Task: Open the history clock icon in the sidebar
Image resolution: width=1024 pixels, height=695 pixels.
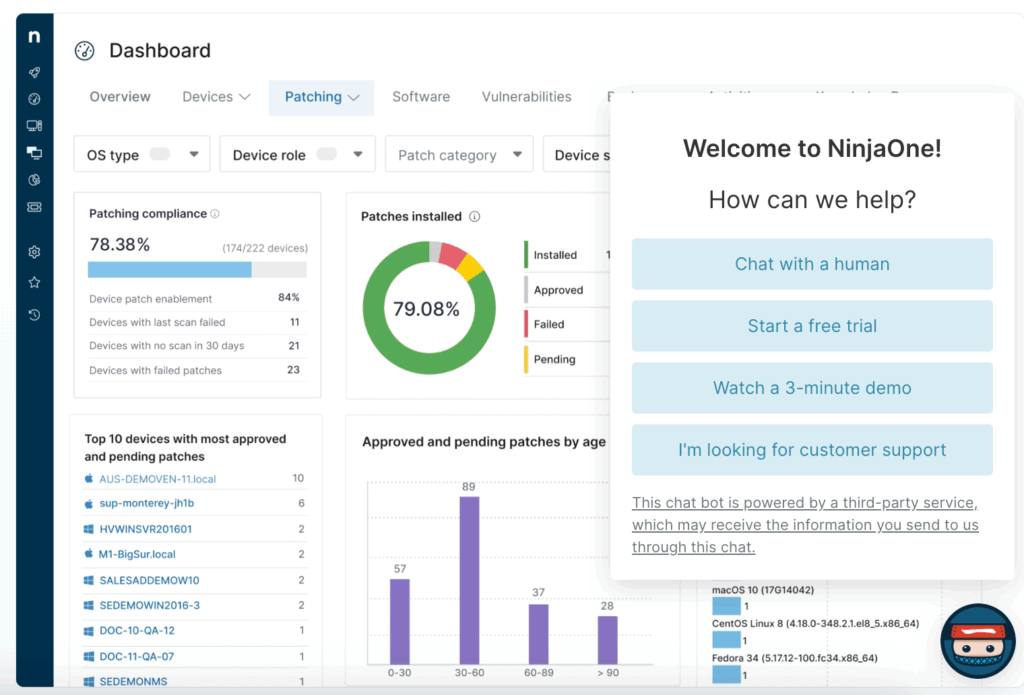Action: coord(34,315)
